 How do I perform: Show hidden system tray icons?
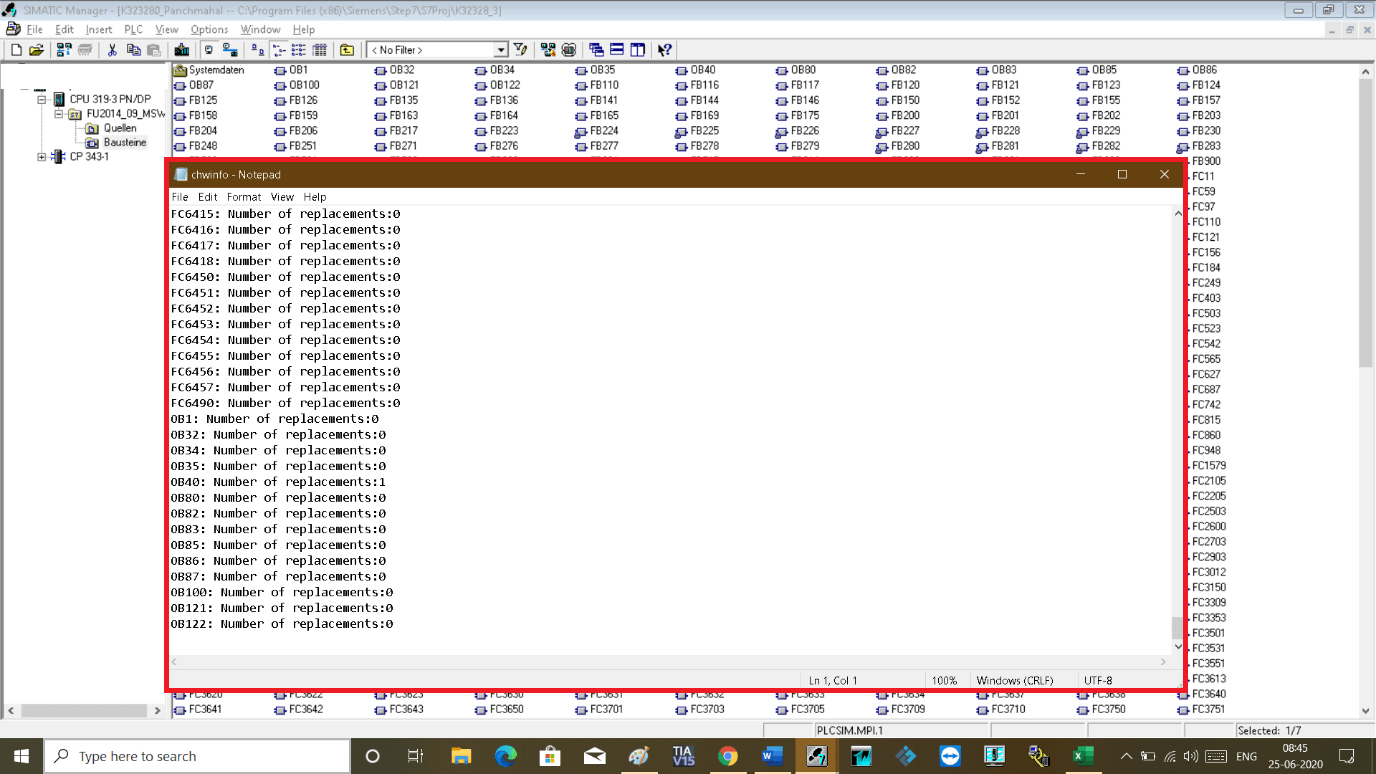(1127, 756)
